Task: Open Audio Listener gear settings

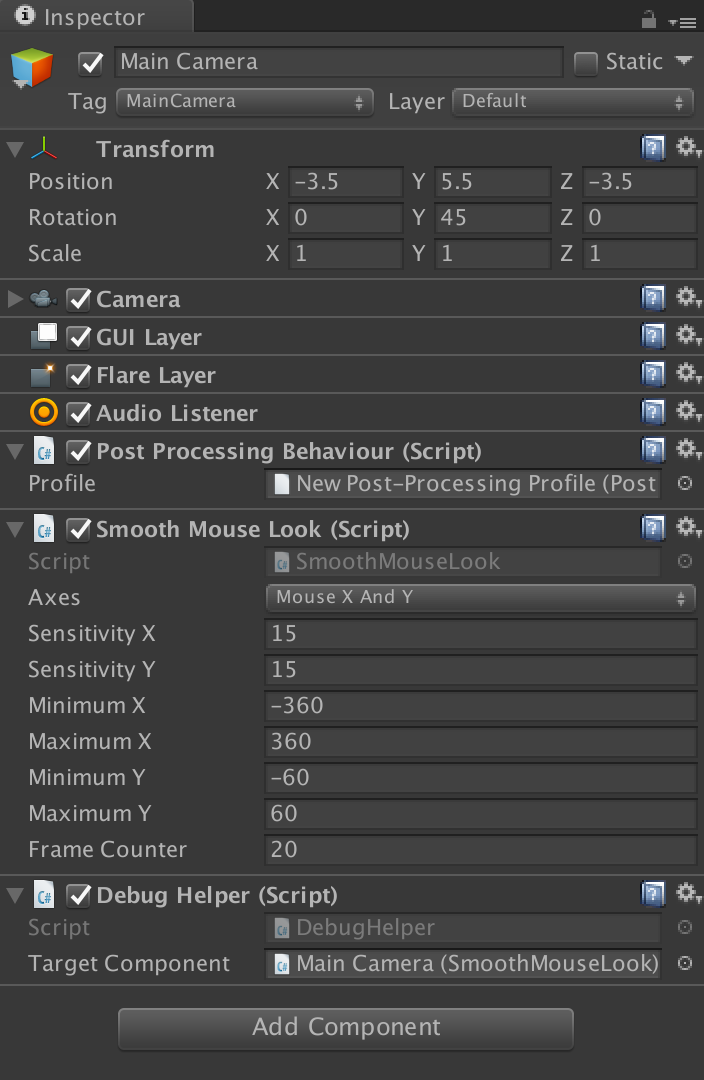Action: tap(687, 411)
